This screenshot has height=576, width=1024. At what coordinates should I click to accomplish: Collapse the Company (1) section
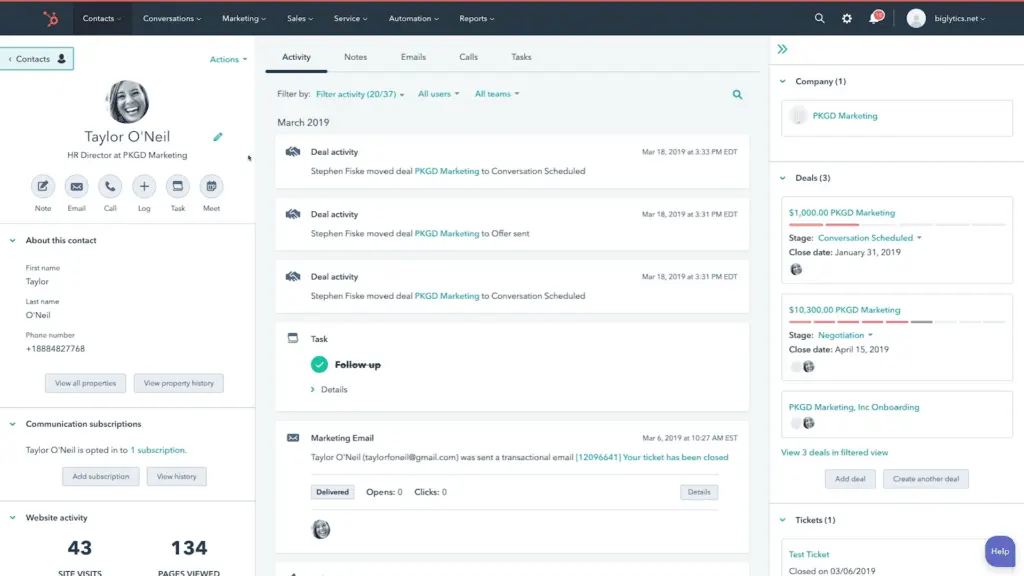coord(782,82)
